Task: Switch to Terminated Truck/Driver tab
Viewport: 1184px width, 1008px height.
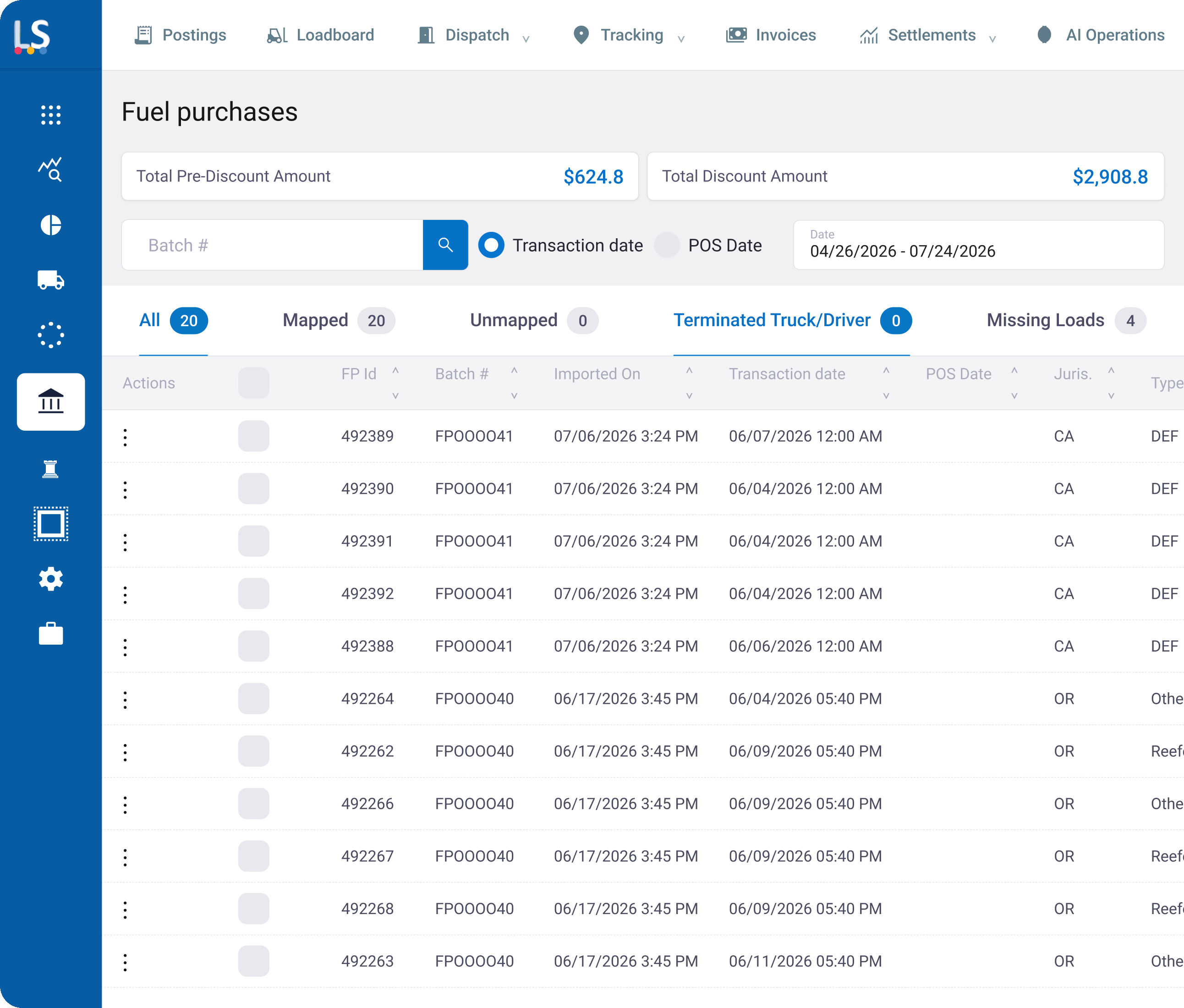Action: 792,321
